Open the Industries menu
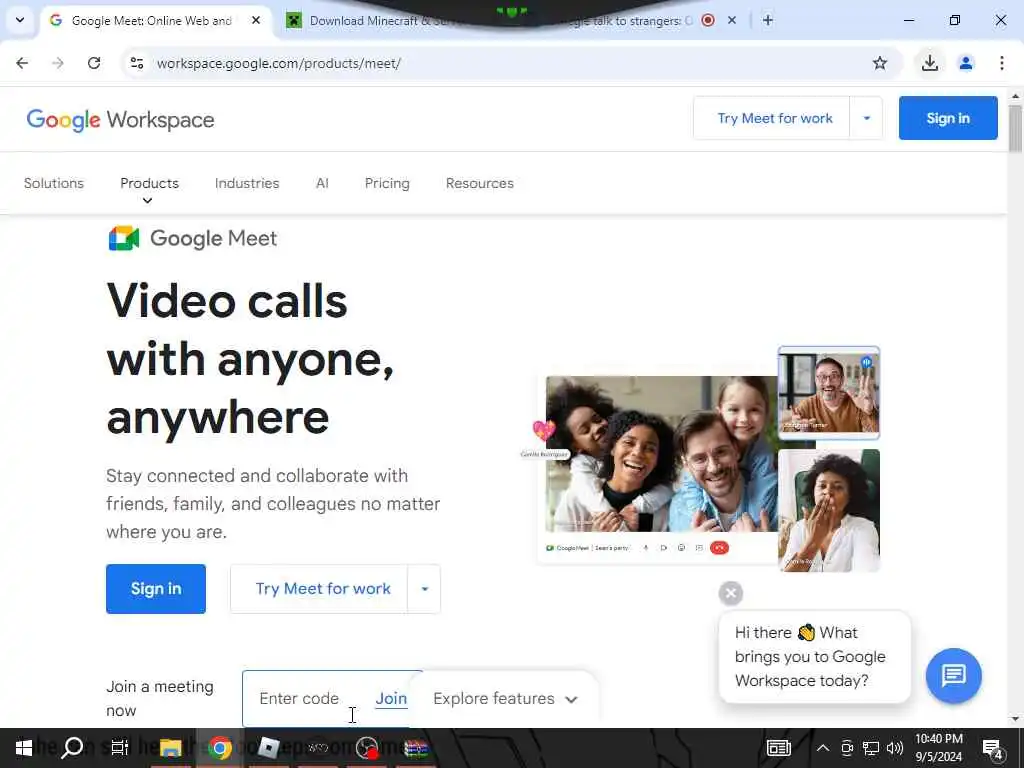Image resolution: width=1024 pixels, height=768 pixels. [247, 184]
